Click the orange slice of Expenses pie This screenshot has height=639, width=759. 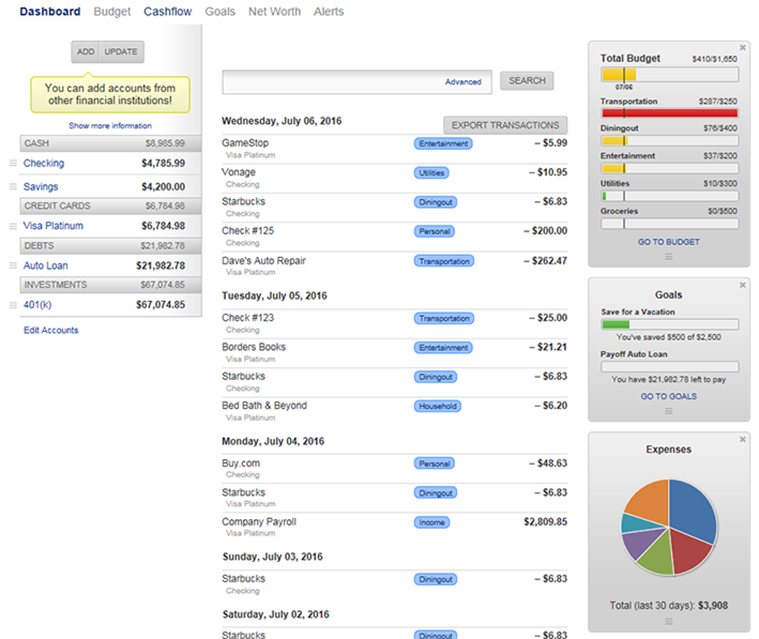pyautogui.click(x=651, y=501)
